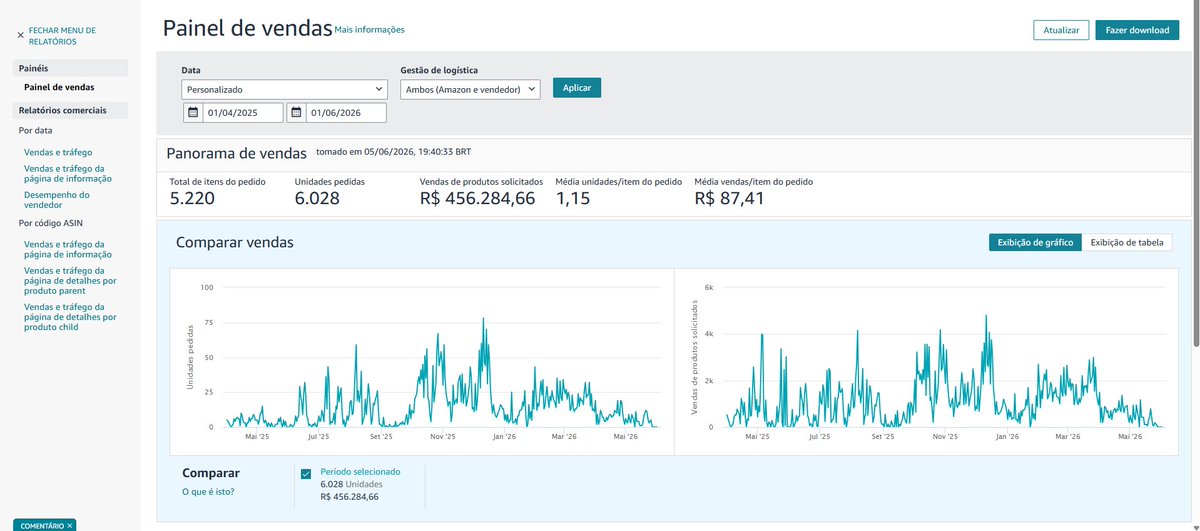
Task: Switch to Exibição de tabela view
Action: pos(1127,242)
